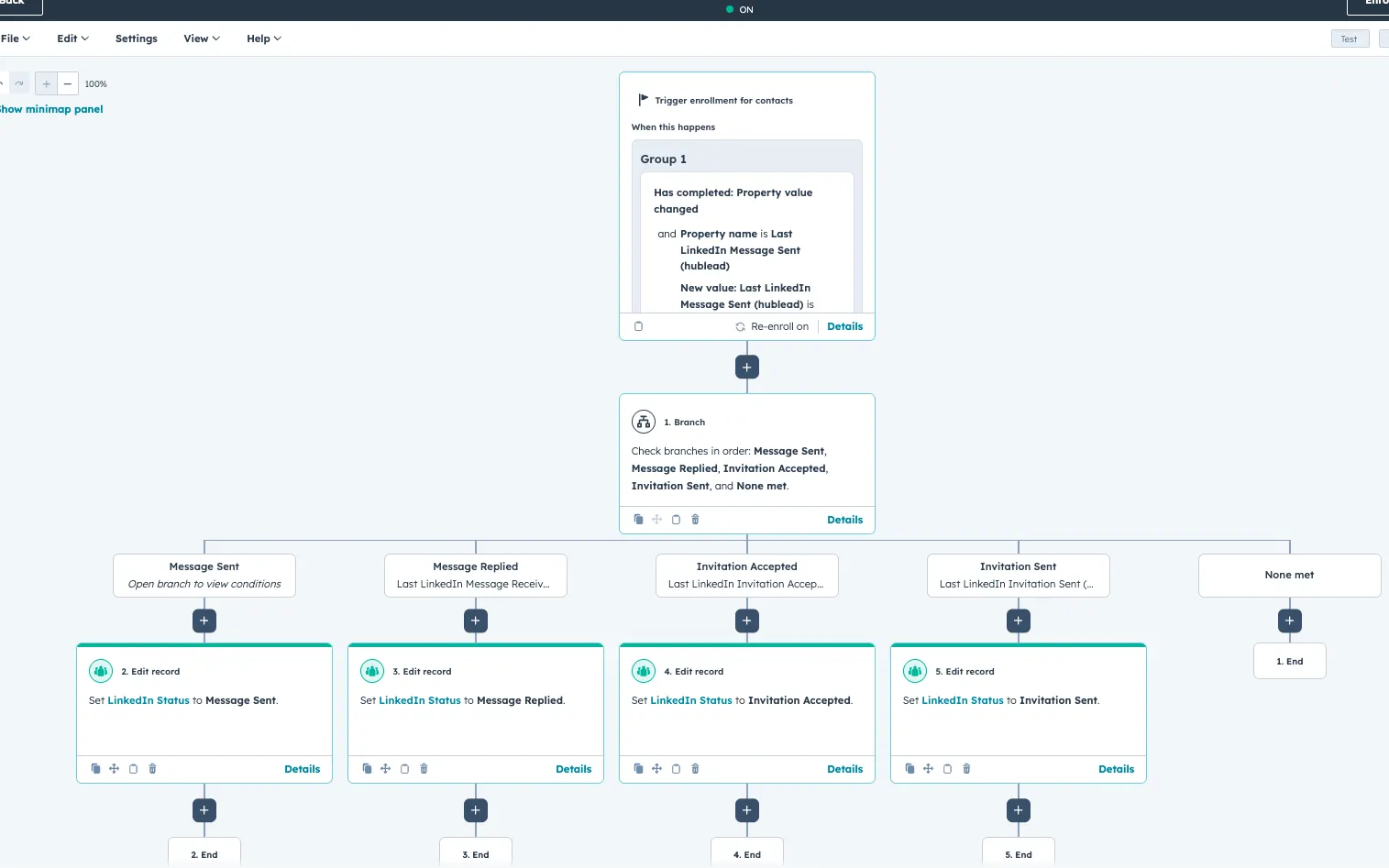The image size is (1389, 868).
Task: Click the 2. Edit record contact icon
Action: pos(101,671)
